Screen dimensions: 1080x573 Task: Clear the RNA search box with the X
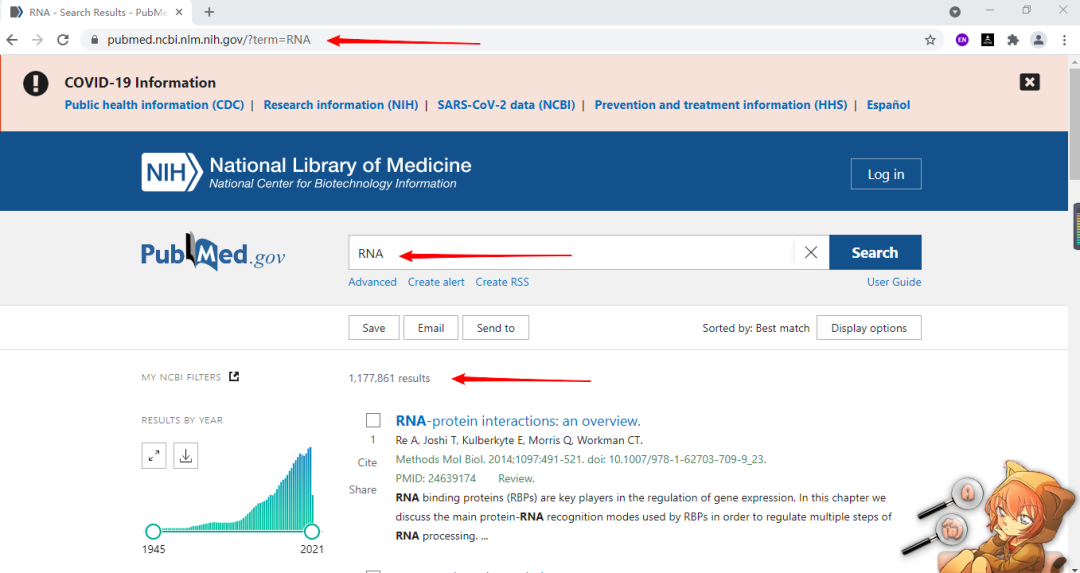811,253
